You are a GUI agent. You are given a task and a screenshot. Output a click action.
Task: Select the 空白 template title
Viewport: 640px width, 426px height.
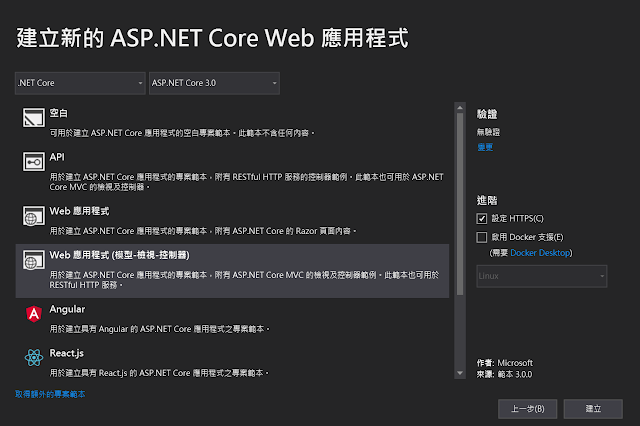[x=59, y=113]
